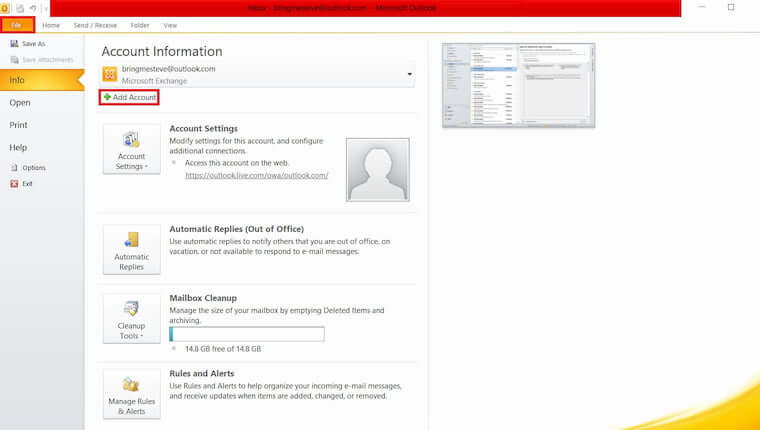Select the Folder ribbon tab
The width and height of the screenshot is (760, 430).
[140, 25]
